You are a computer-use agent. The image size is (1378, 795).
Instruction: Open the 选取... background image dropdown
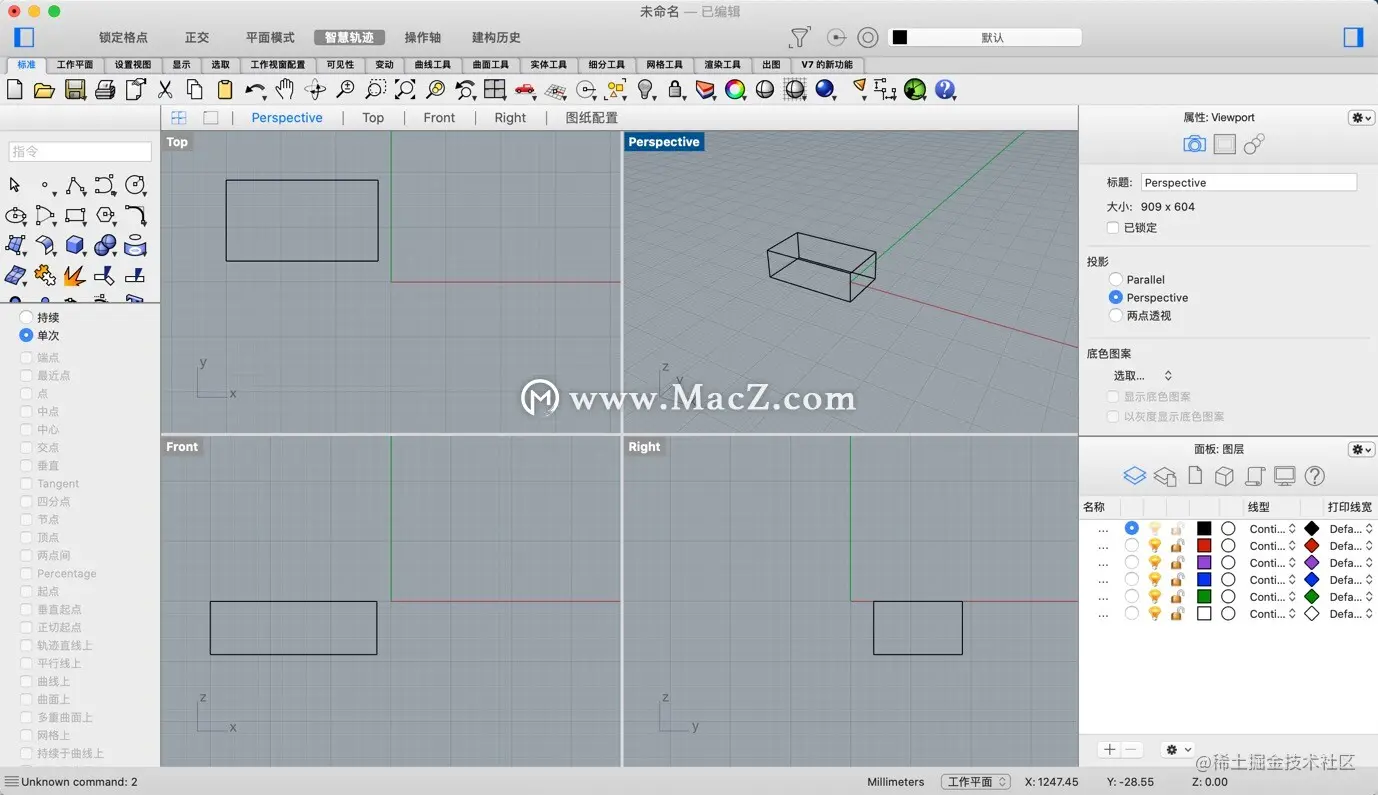pyautogui.click(x=1143, y=376)
